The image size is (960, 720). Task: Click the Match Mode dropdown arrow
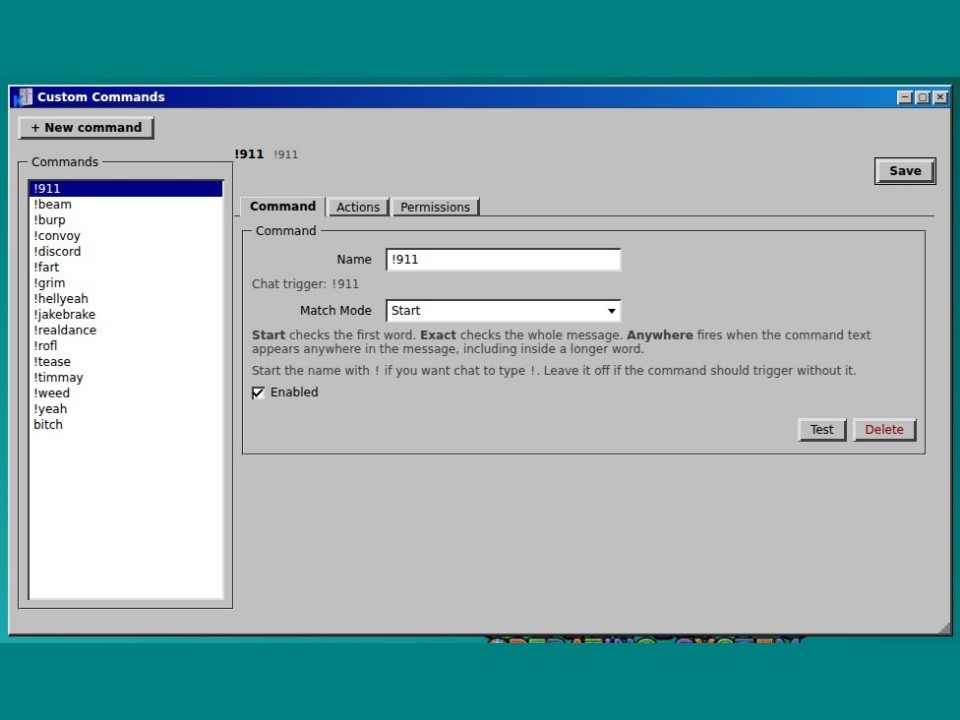611,311
